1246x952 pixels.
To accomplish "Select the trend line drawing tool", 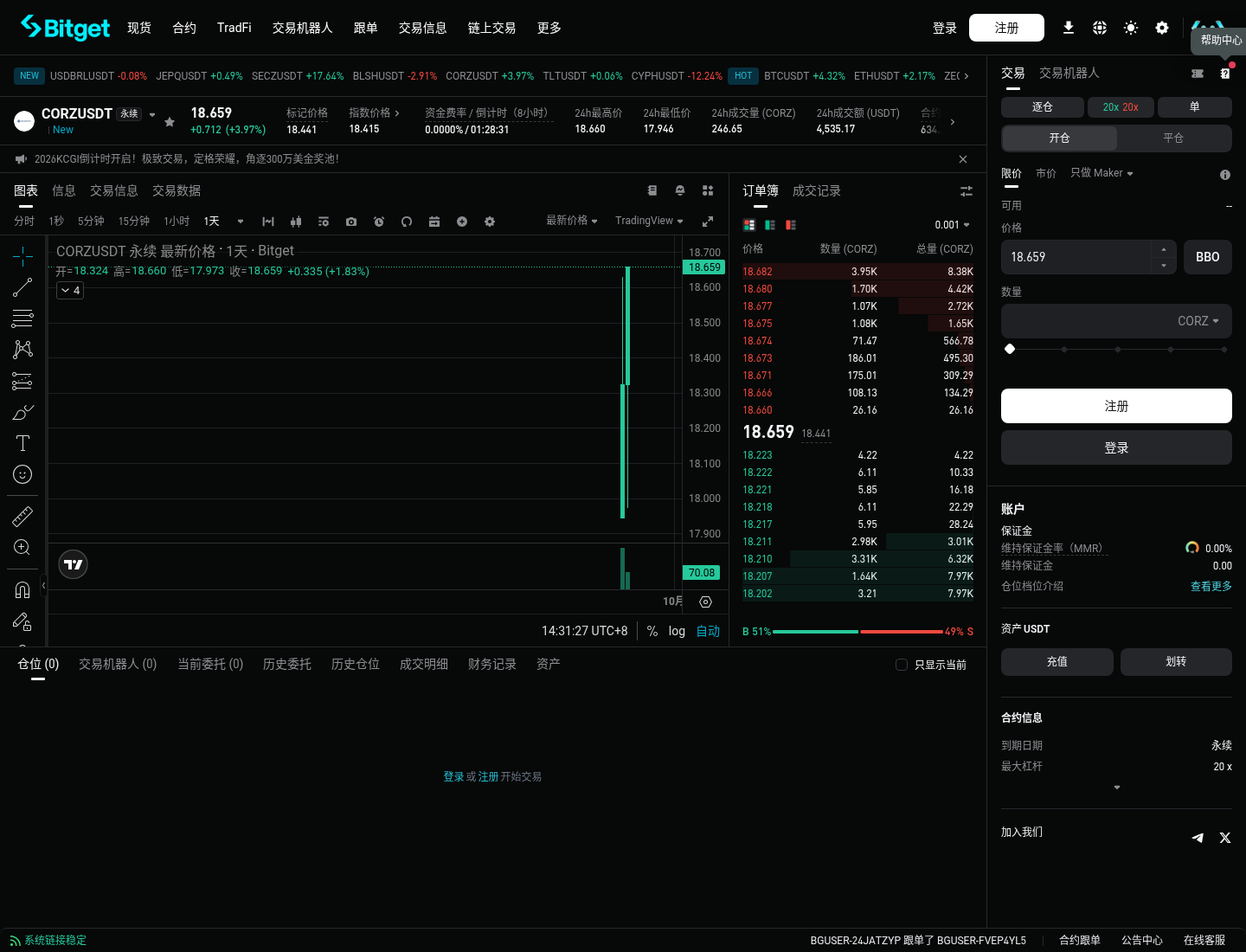I will tap(22, 287).
